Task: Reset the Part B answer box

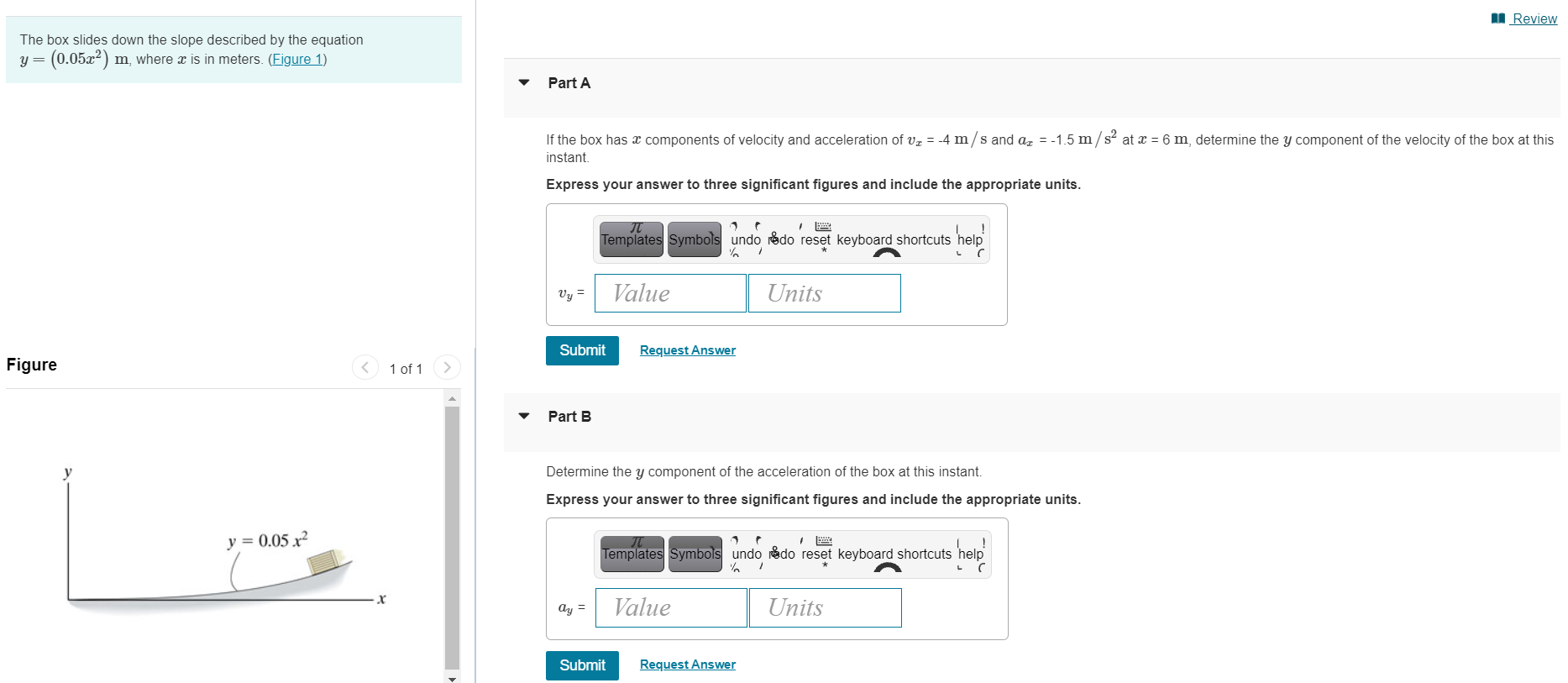Action: click(x=815, y=554)
